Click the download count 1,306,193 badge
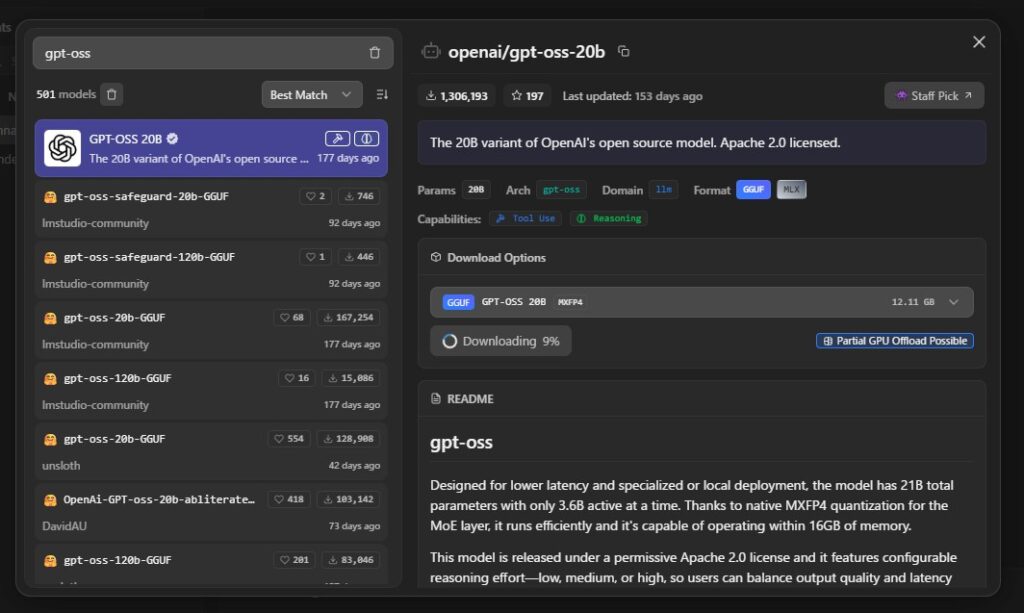The image size is (1024, 613). click(457, 96)
